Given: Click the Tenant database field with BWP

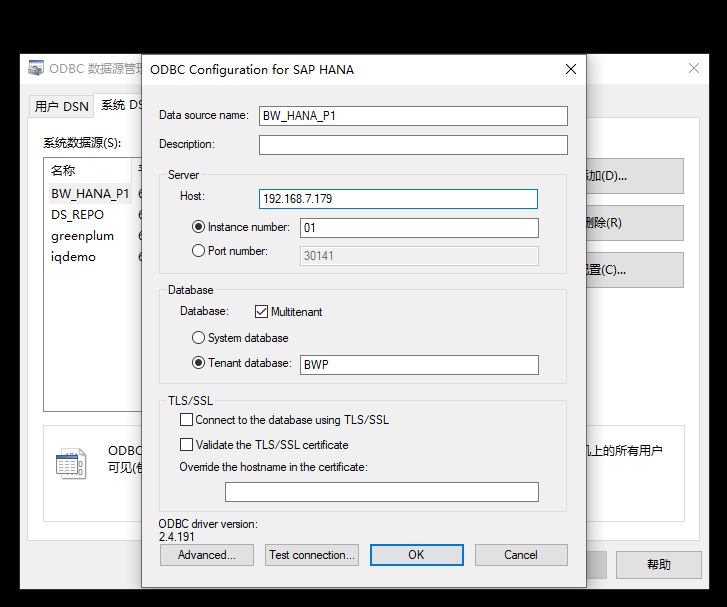Looking at the screenshot, I should coord(419,364).
